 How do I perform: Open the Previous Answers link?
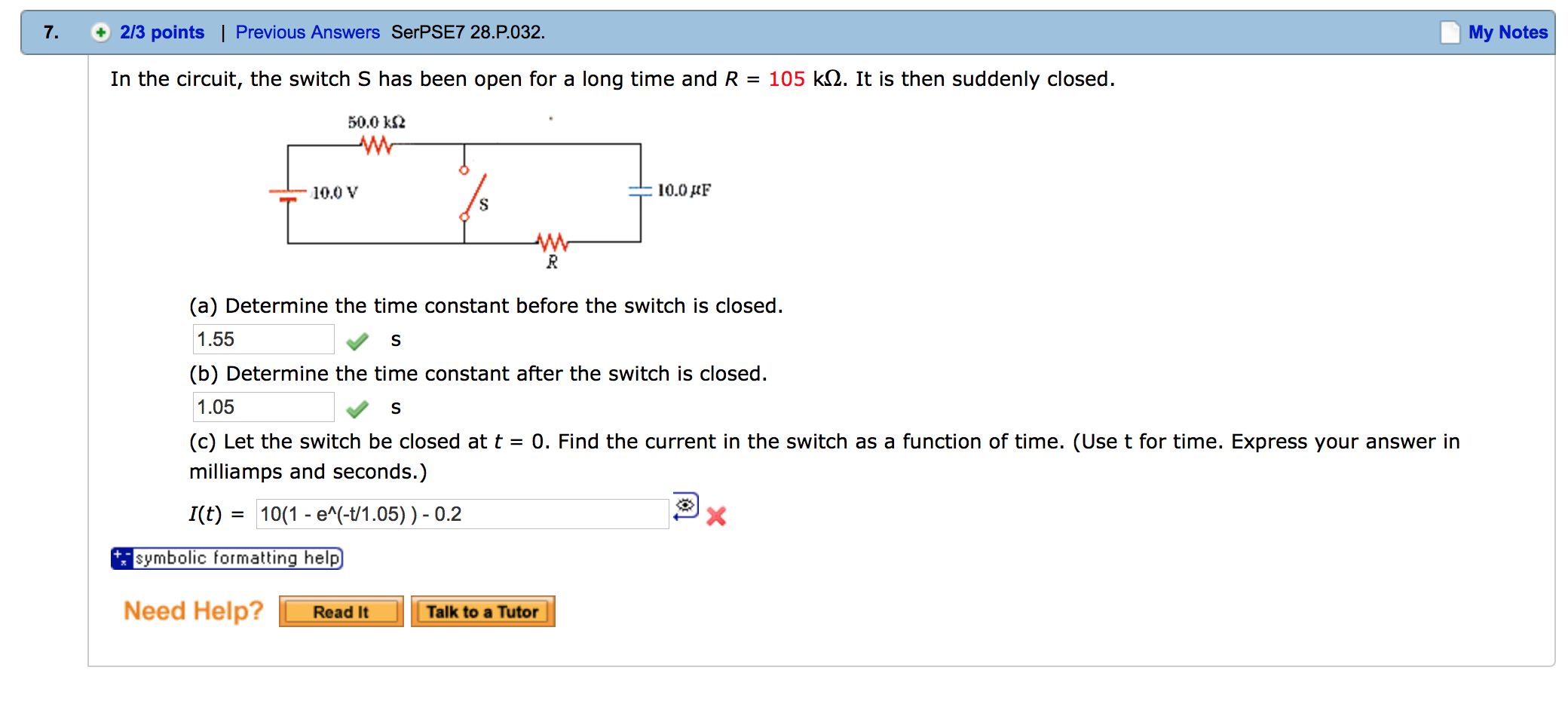click(307, 32)
